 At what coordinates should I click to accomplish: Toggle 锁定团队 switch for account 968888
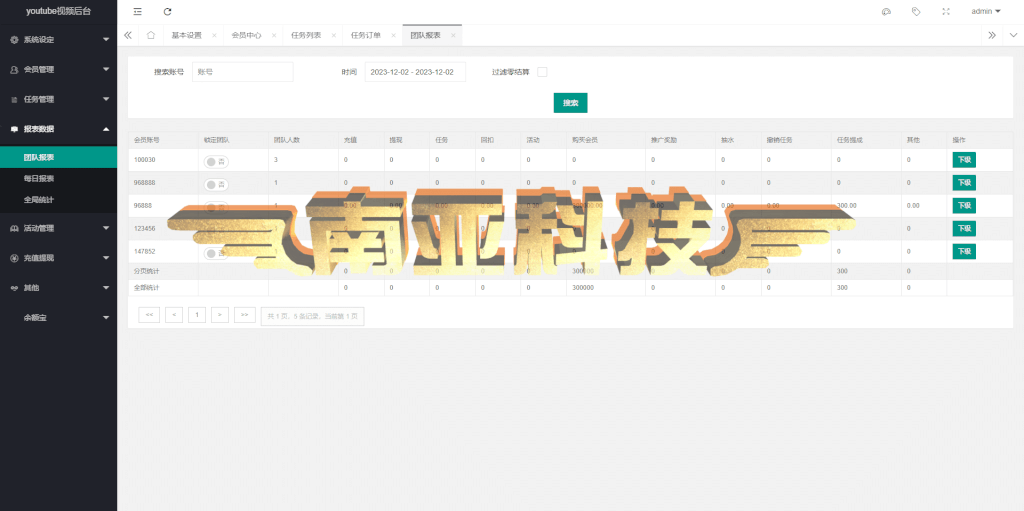click(216, 184)
